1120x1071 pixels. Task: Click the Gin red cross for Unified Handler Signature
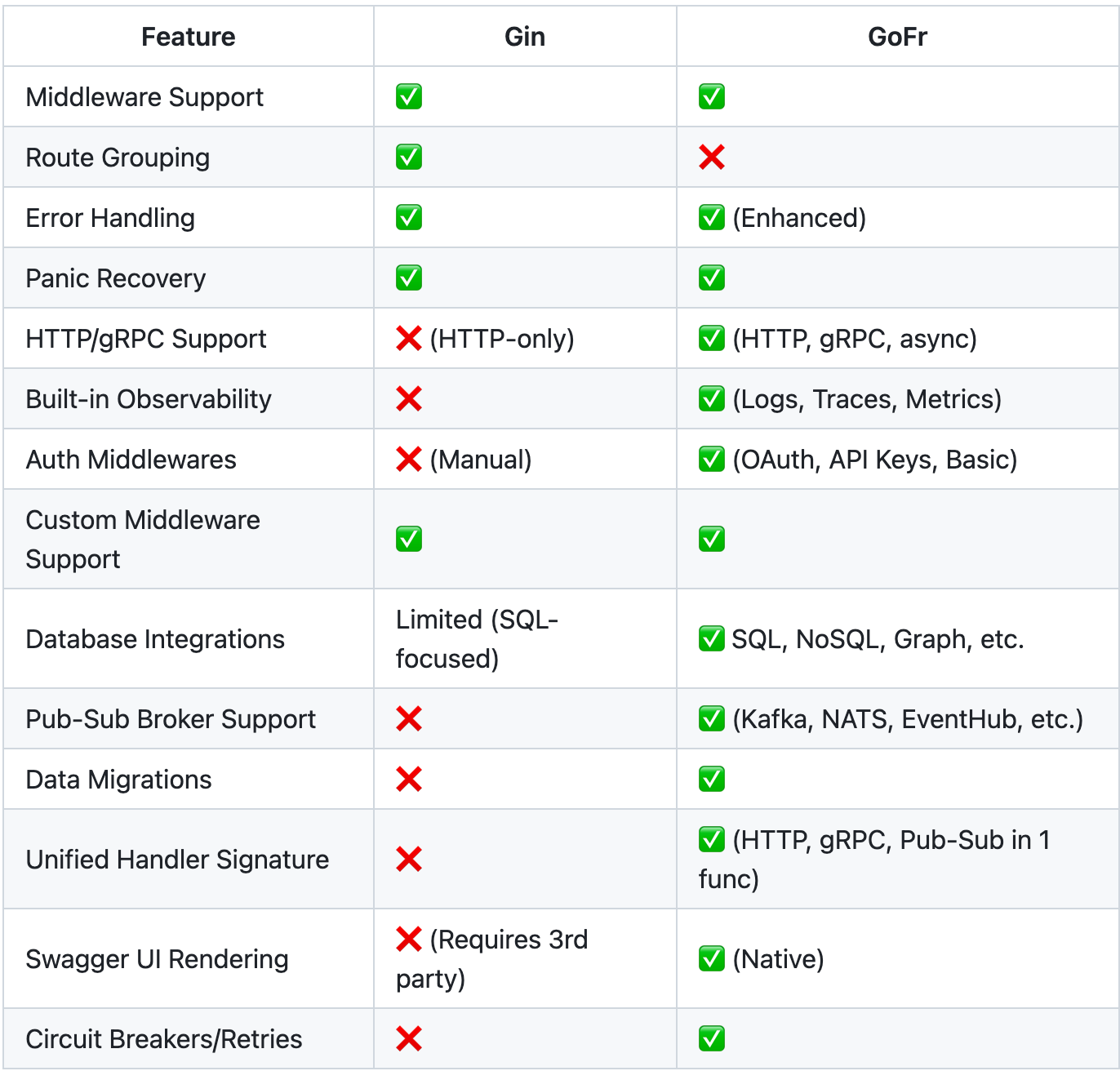click(x=409, y=859)
